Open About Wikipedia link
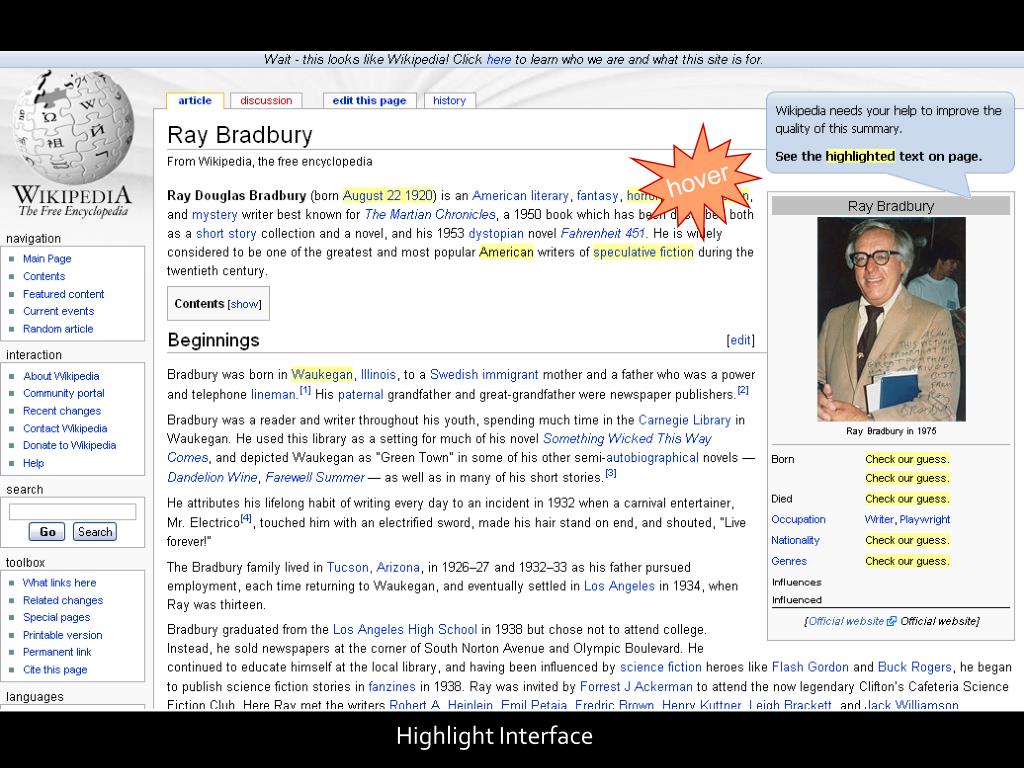Screen dimensions: 1024x768 [61, 376]
